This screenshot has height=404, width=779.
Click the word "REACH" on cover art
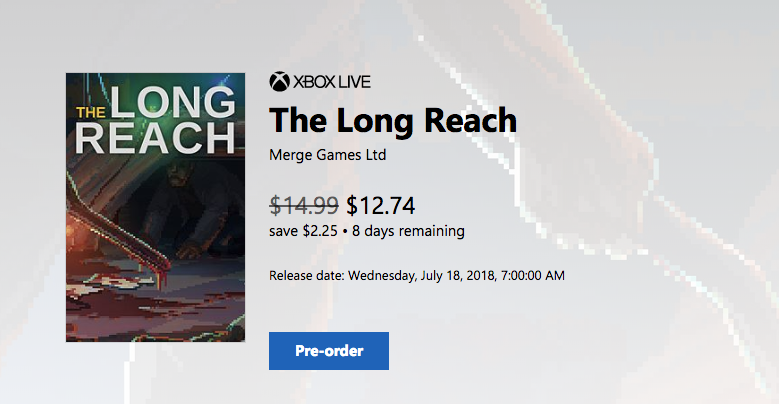[154, 138]
